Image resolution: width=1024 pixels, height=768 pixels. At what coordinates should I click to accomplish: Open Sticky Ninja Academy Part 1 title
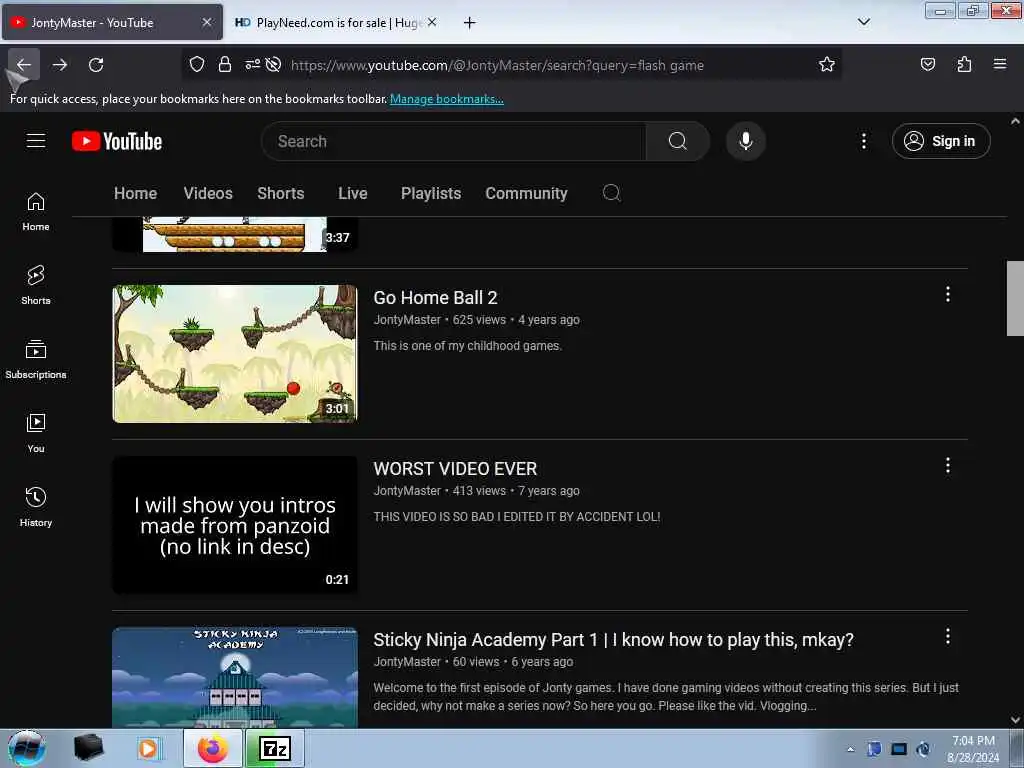click(x=613, y=640)
